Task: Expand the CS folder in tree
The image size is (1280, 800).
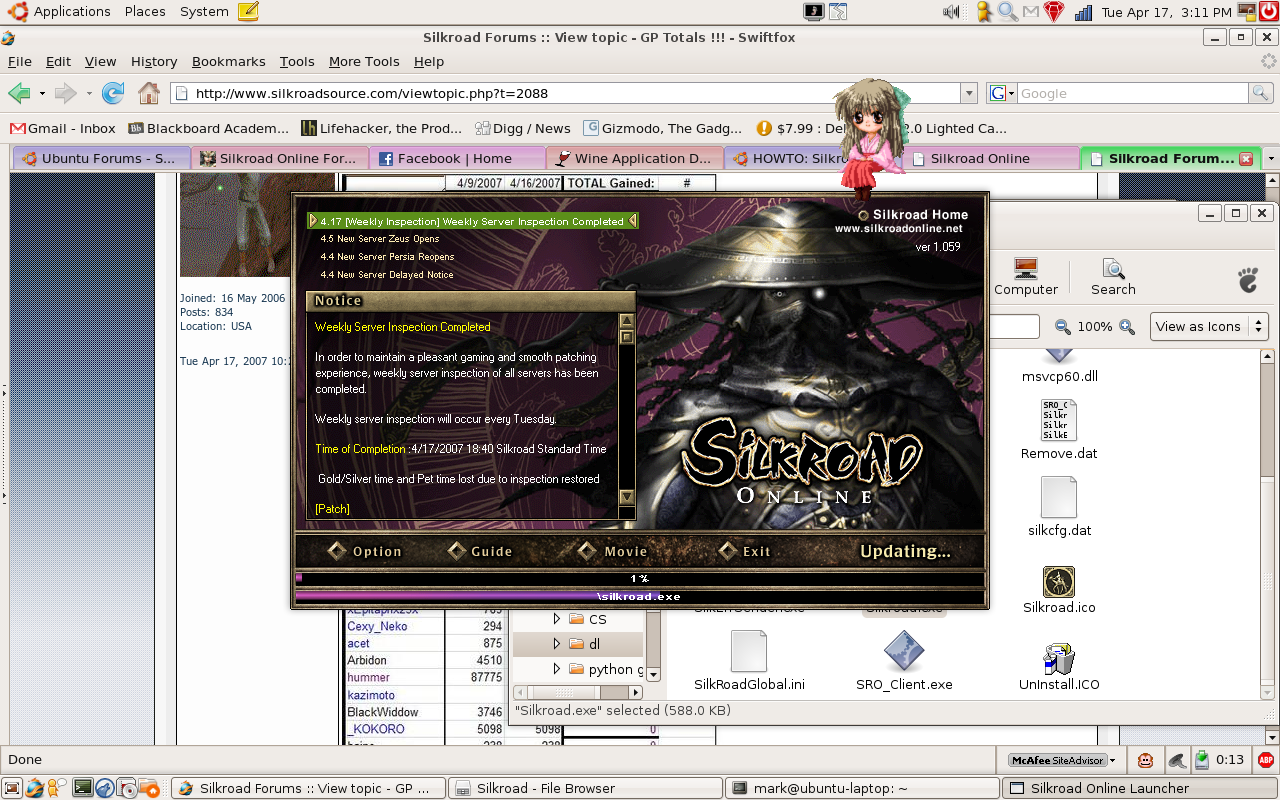Action: click(x=557, y=619)
